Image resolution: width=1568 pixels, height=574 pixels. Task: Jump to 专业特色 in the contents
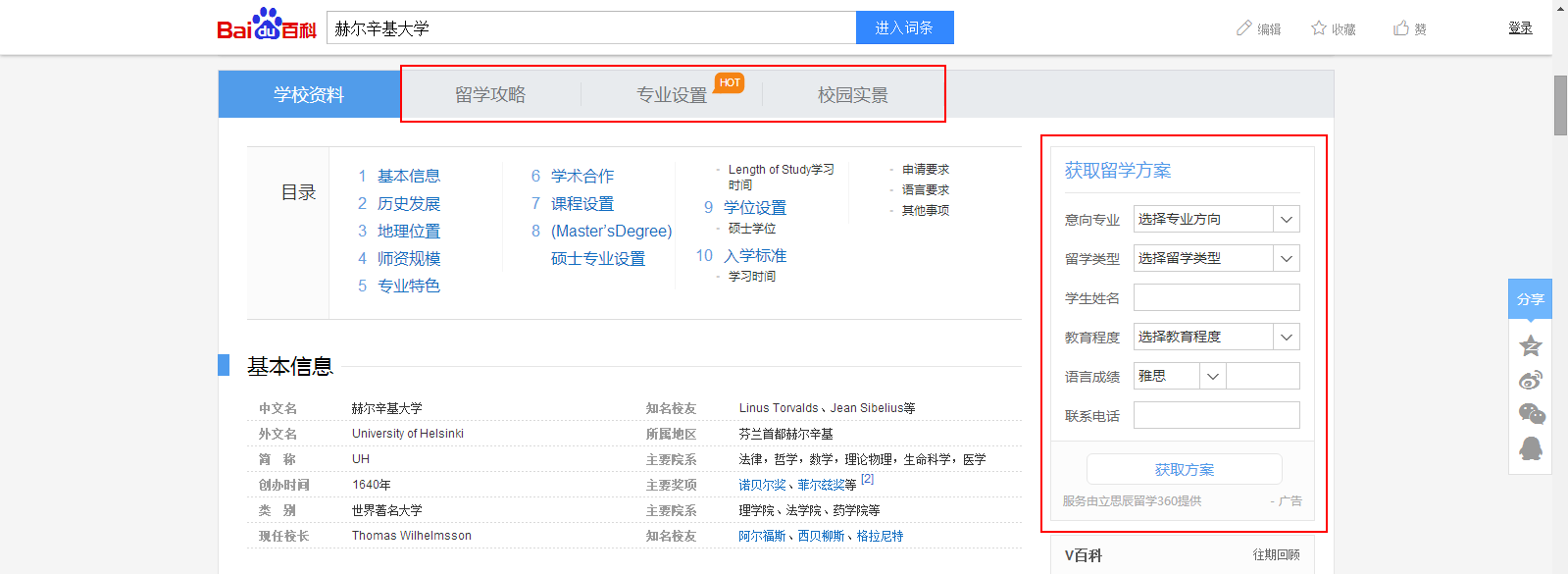(x=409, y=286)
